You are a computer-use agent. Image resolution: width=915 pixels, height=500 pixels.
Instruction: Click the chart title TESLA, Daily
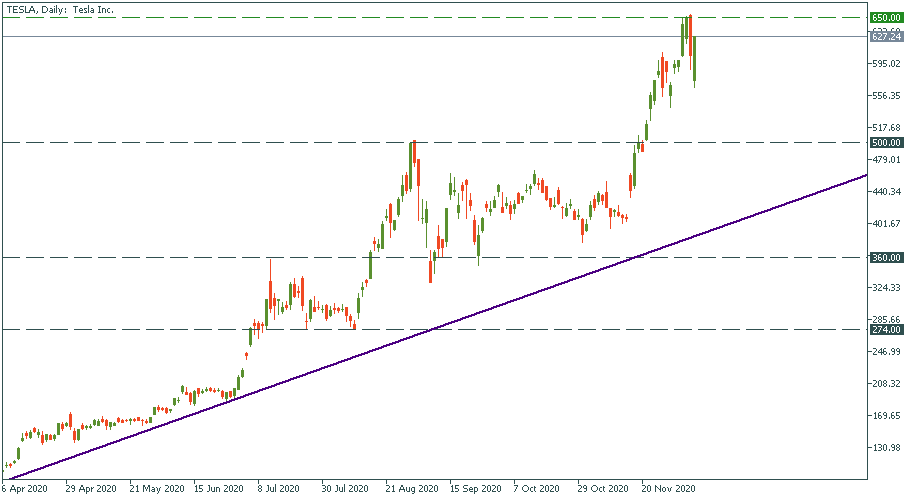point(62,9)
